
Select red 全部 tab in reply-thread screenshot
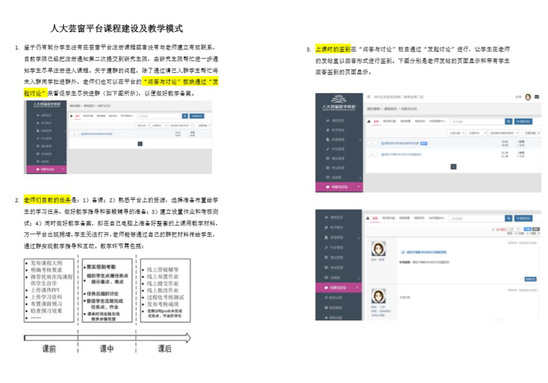point(375,218)
